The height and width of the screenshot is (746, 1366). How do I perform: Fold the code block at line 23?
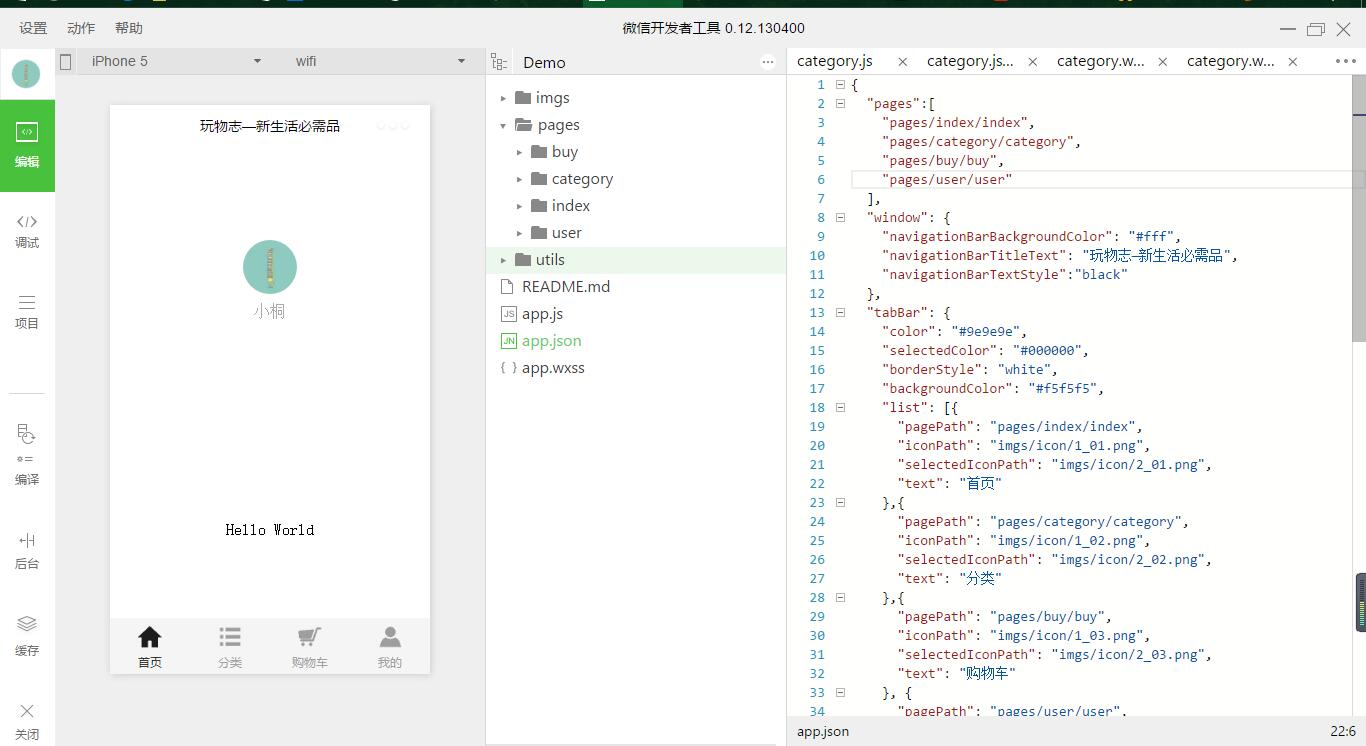pyautogui.click(x=840, y=502)
